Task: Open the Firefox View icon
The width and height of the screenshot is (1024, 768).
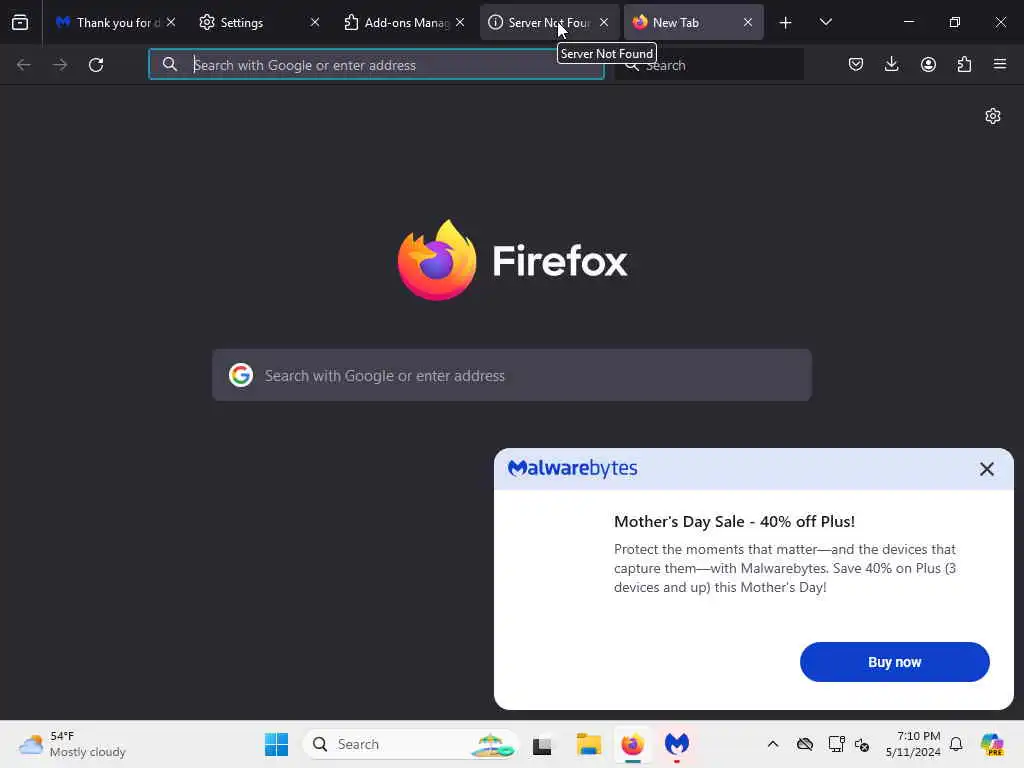Action: click(20, 22)
